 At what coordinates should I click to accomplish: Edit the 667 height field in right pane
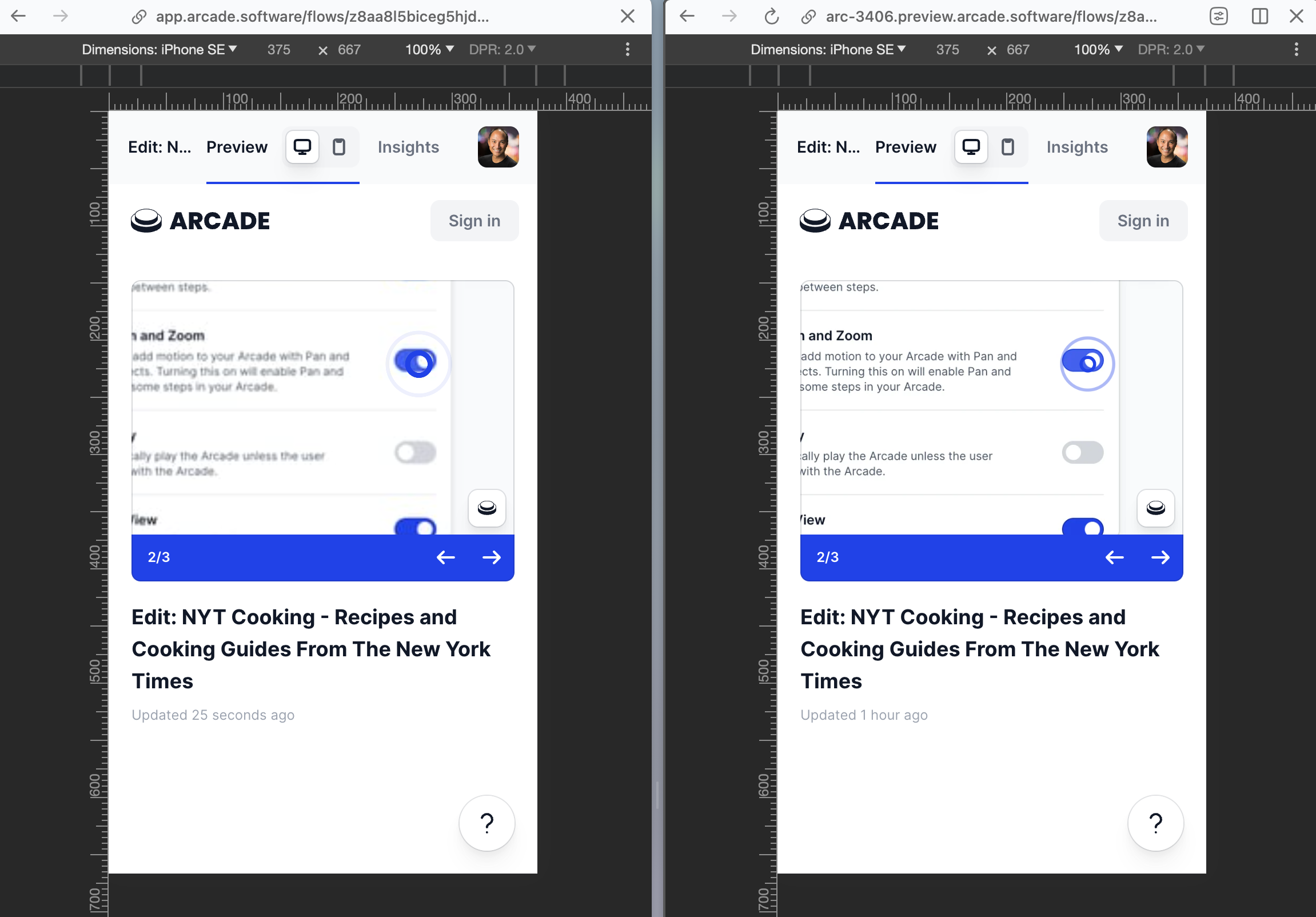point(1018,50)
